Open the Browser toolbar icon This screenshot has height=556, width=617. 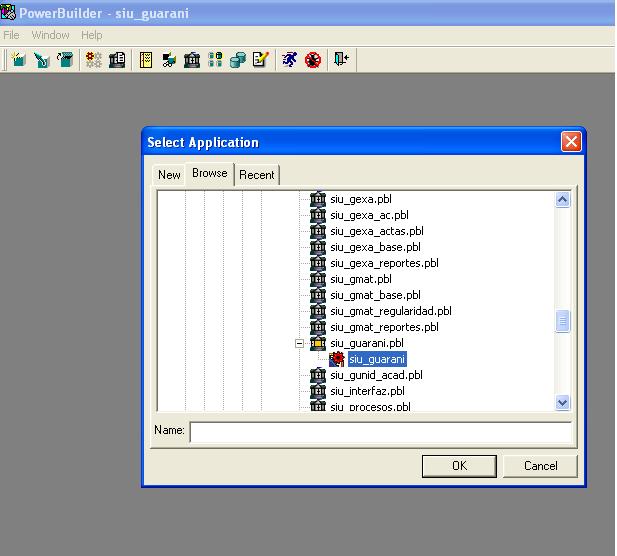[169, 60]
